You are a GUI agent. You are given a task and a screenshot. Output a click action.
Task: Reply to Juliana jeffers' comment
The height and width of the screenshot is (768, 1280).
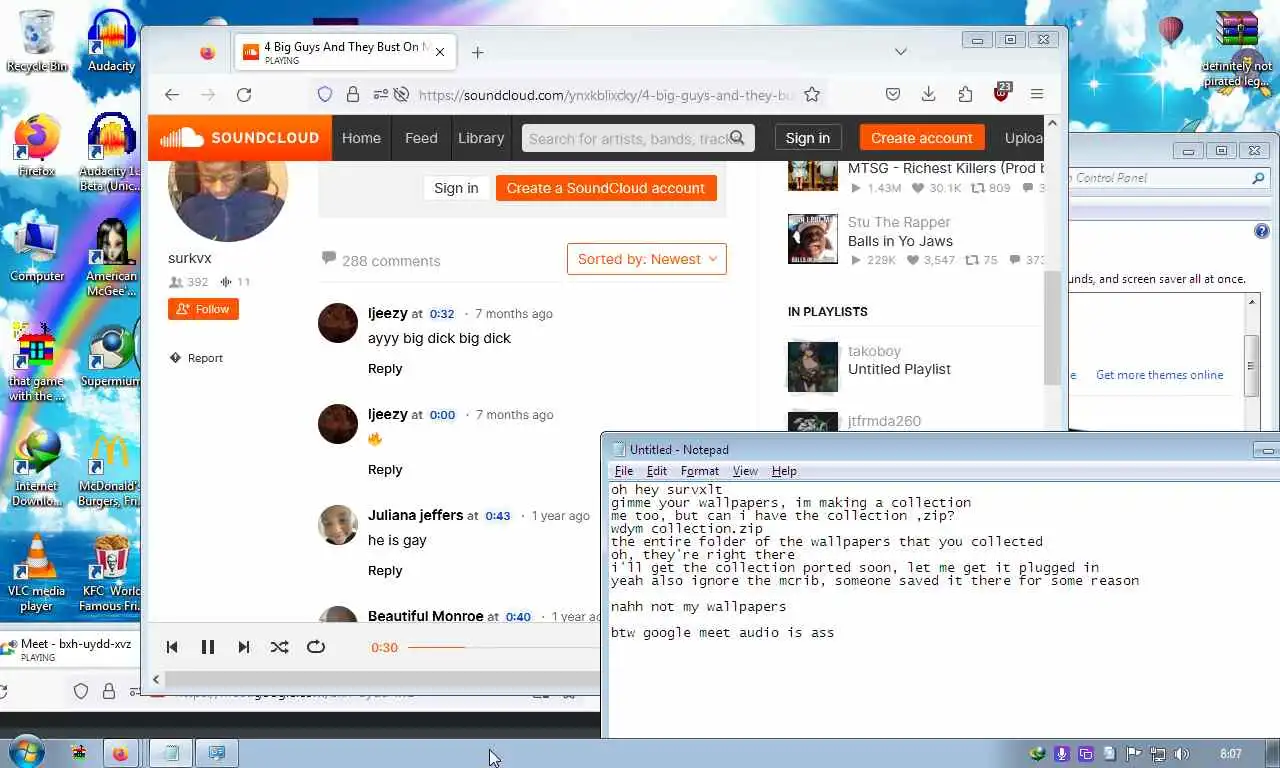[385, 570]
